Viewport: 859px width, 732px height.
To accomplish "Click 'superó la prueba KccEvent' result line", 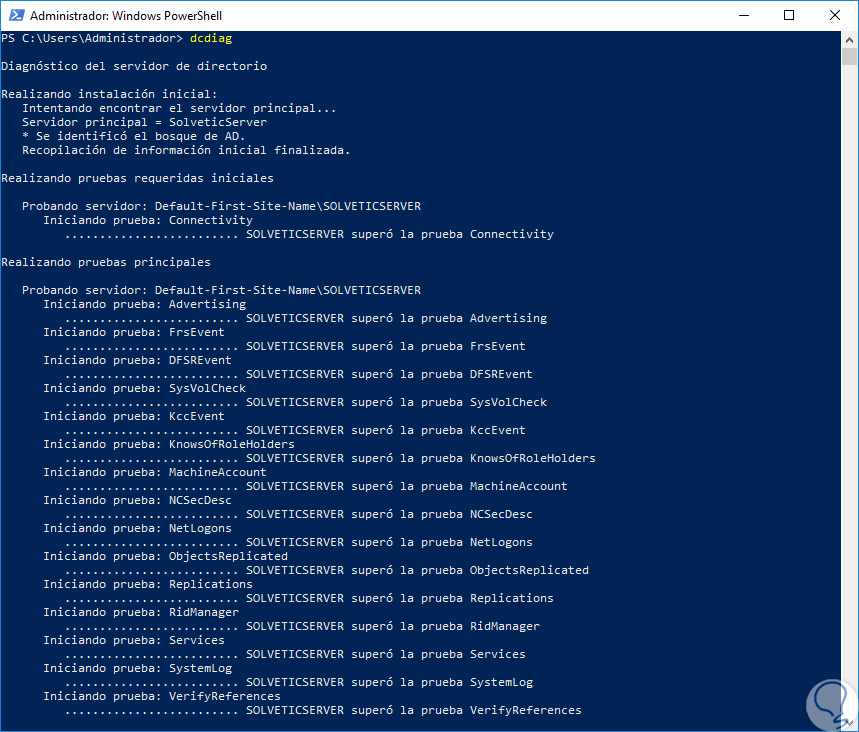I will point(295,430).
